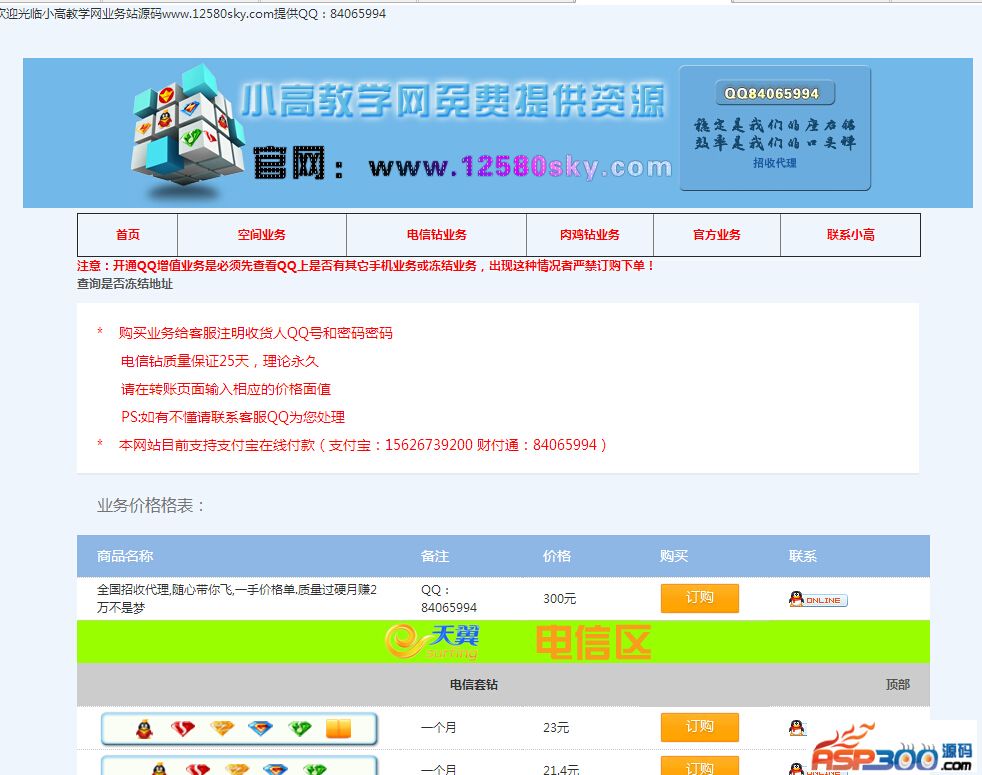982x775 pixels.
Task: Click the 价格 column header
Action: point(557,556)
